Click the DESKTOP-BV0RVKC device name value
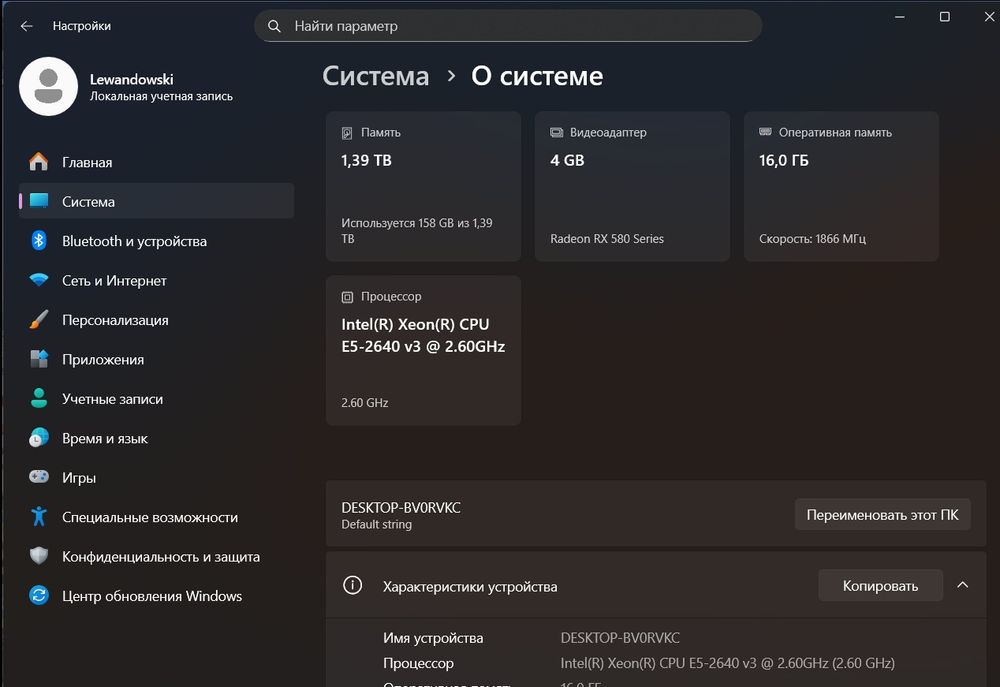The image size is (1000, 687). (620, 638)
